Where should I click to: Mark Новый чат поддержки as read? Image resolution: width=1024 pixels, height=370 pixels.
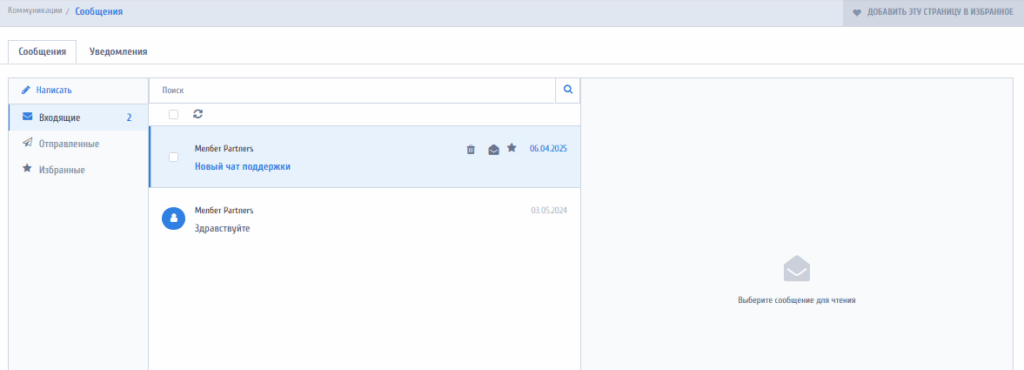[494, 149]
